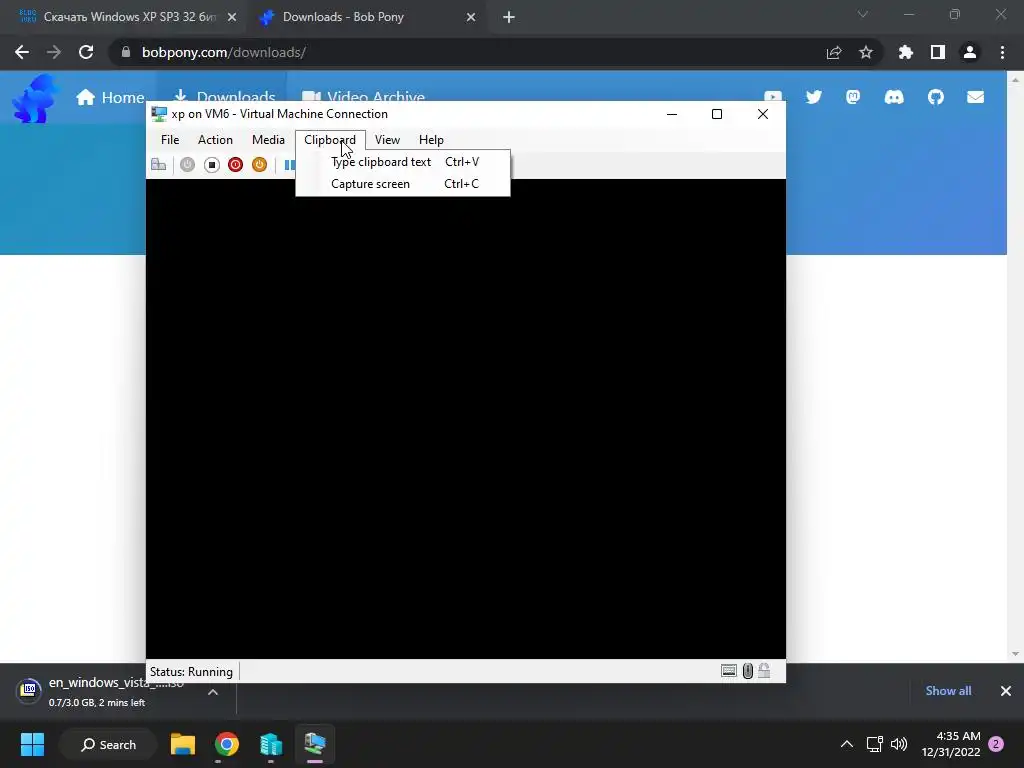
Task: Close the Windows XP SP3 browser tab
Action: click(232, 18)
